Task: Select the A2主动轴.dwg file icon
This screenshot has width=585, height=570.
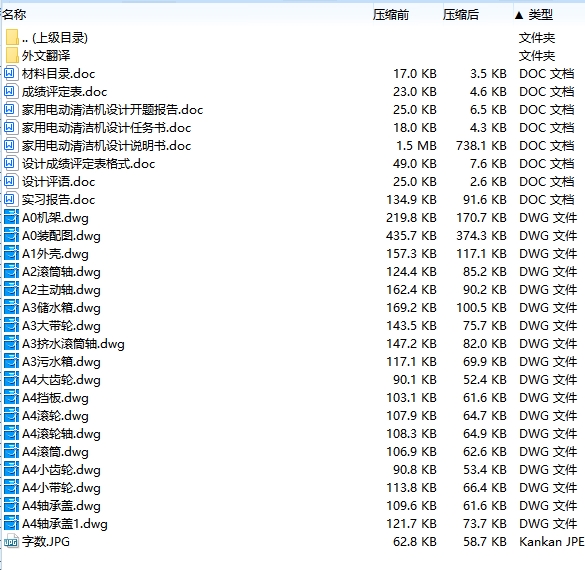Action: 11,289
